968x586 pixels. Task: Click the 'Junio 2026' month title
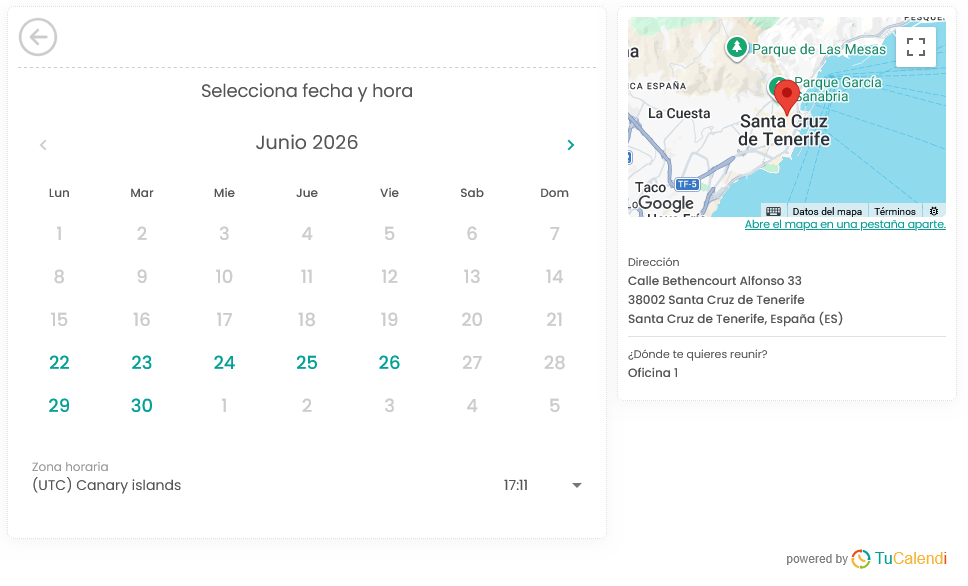pyautogui.click(x=307, y=143)
